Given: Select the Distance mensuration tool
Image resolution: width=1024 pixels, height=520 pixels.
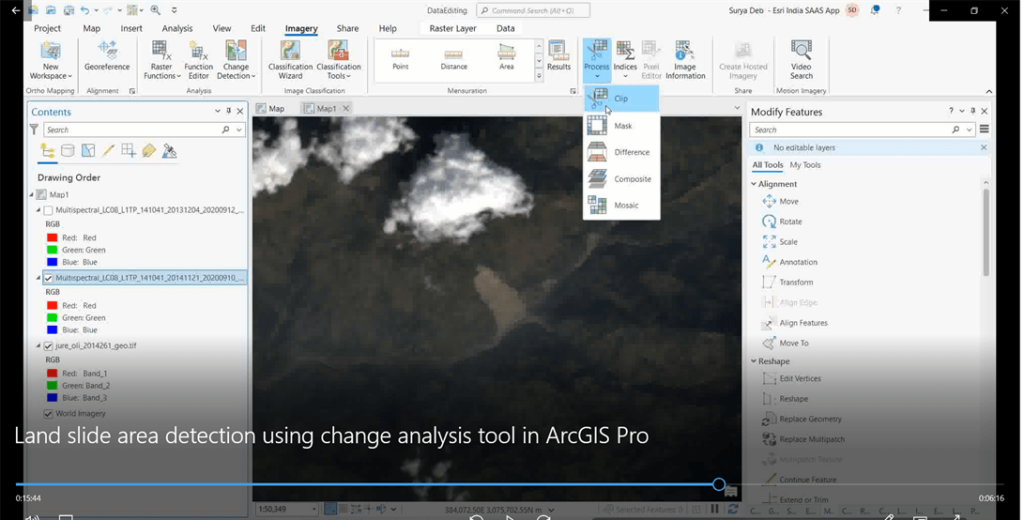Looking at the screenshot, I should click(453, 57).
